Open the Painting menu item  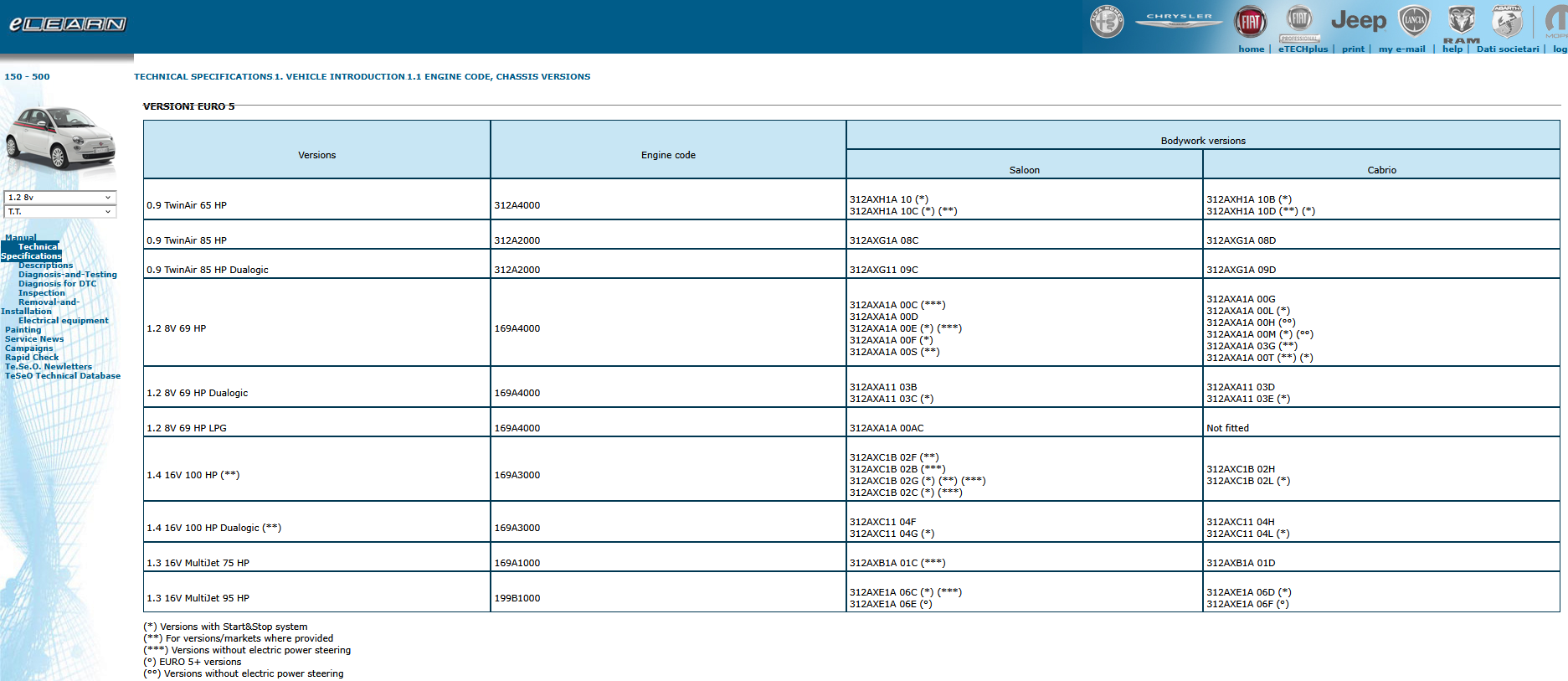23,330
